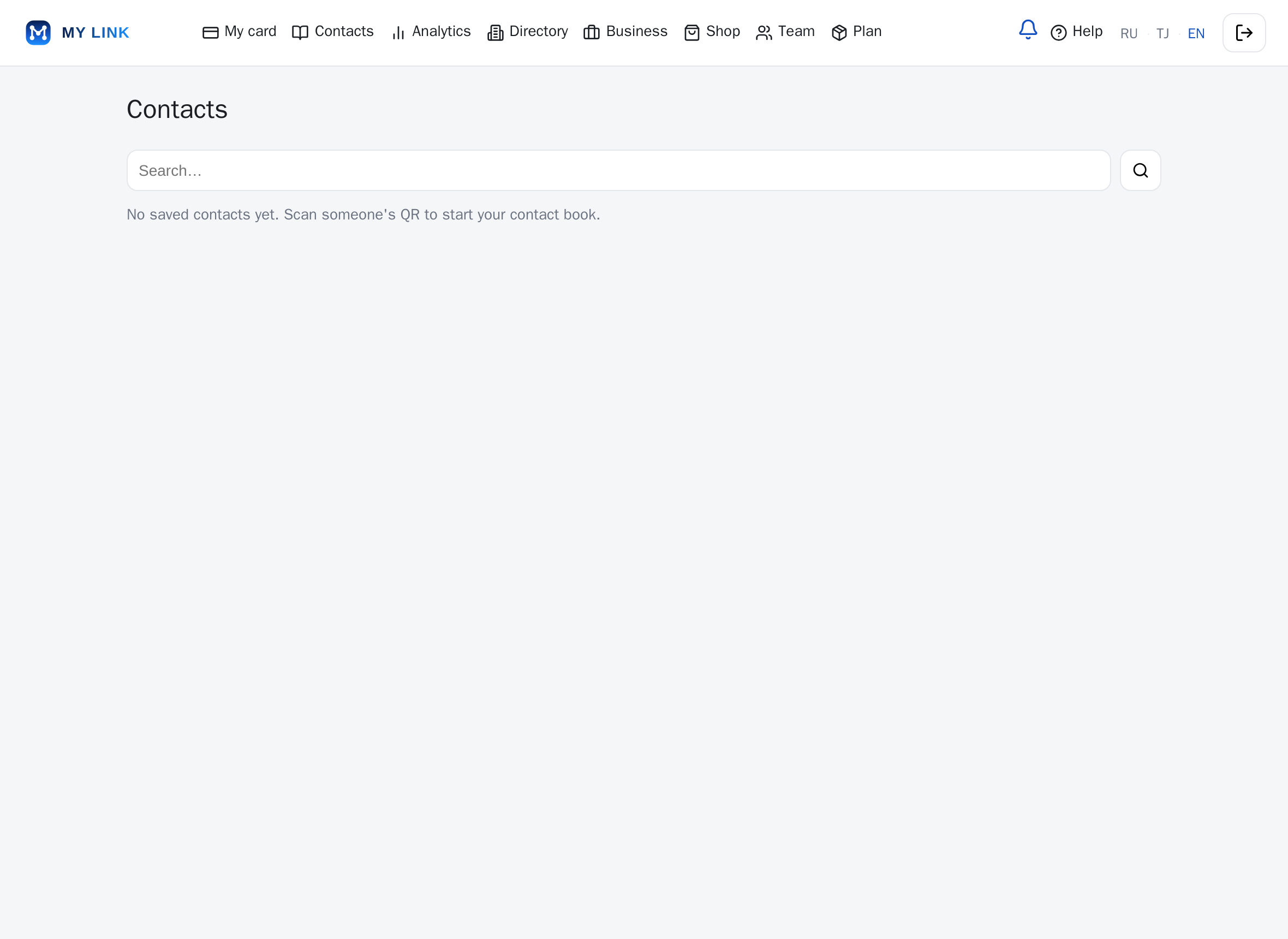Screen dimensions: 1288x939
Task: Click the Shop bag icon
Action: click(692, 33)
